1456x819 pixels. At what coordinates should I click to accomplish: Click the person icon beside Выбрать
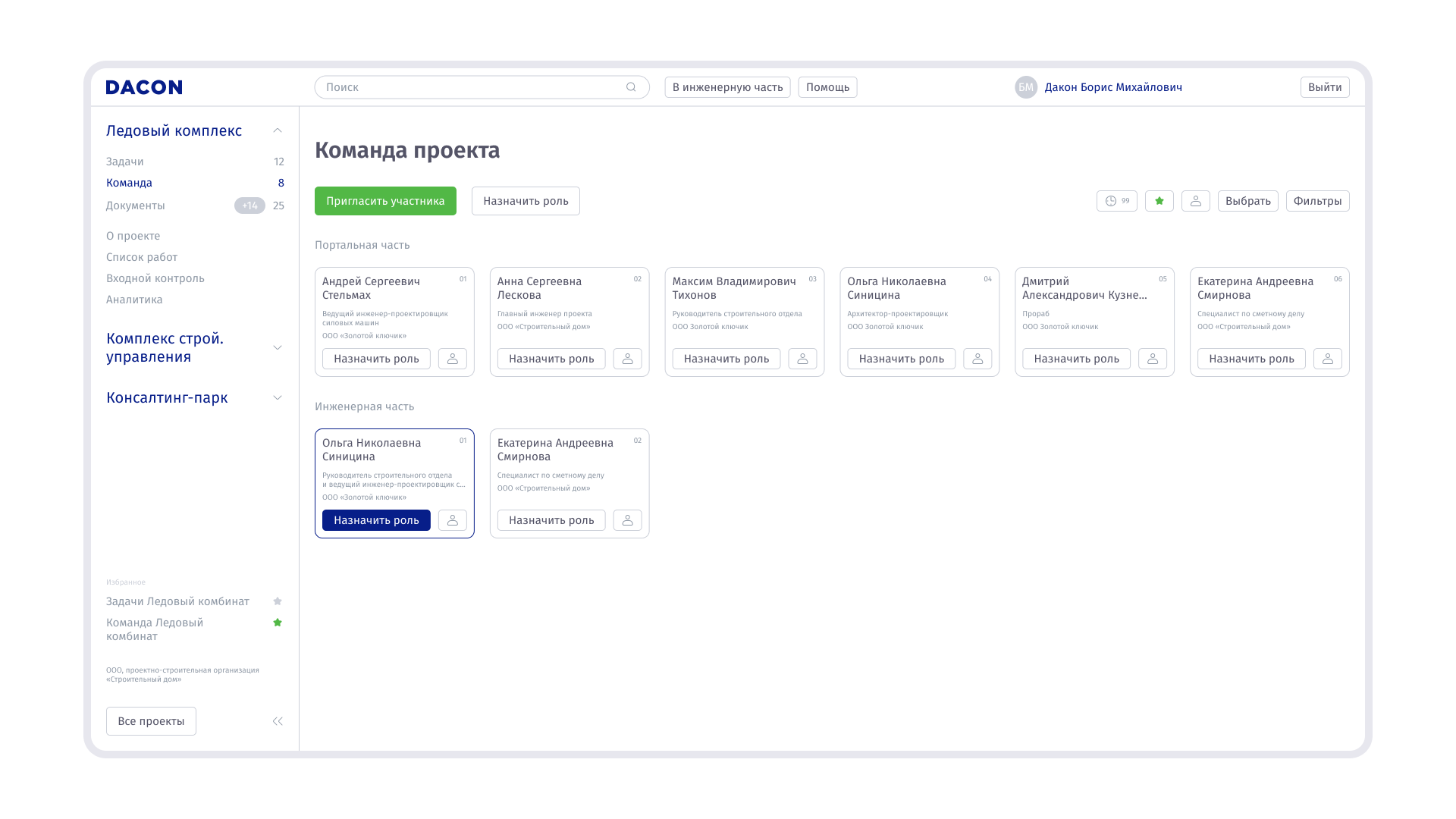click(1195, 201)
